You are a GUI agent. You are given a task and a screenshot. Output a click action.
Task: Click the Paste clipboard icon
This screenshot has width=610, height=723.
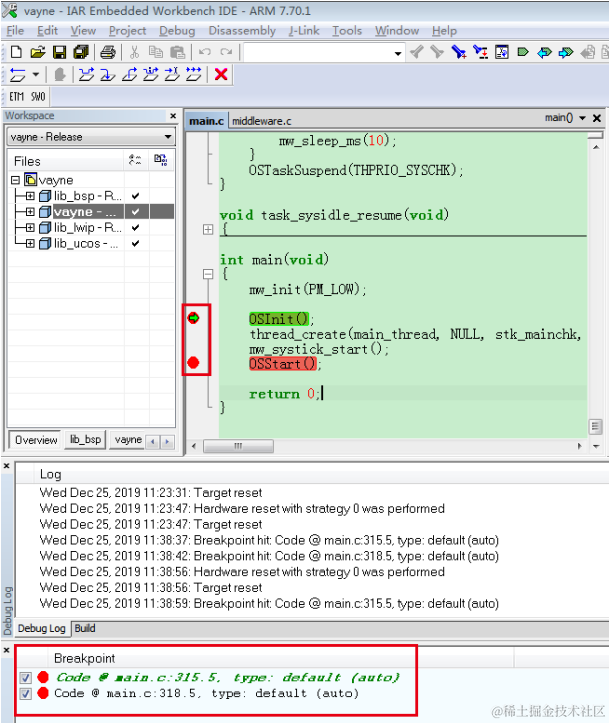[178, 52]
